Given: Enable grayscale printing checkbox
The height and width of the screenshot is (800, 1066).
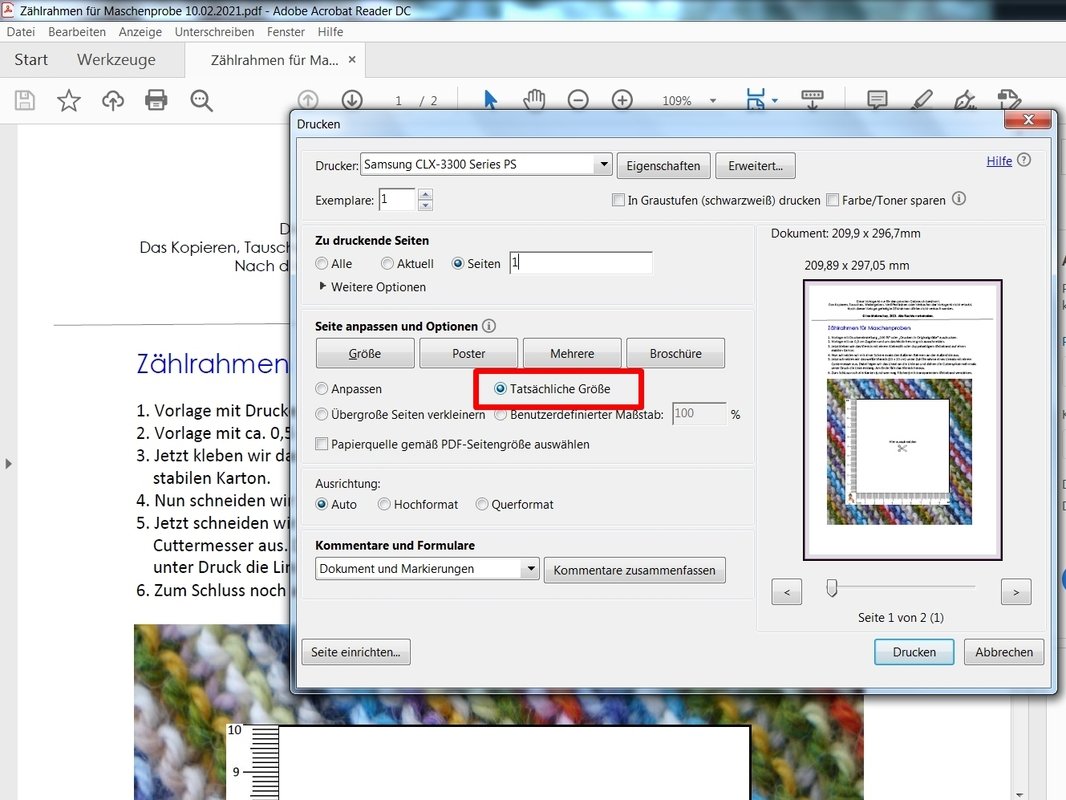Looking at the screenshot, I should [618, 200].
